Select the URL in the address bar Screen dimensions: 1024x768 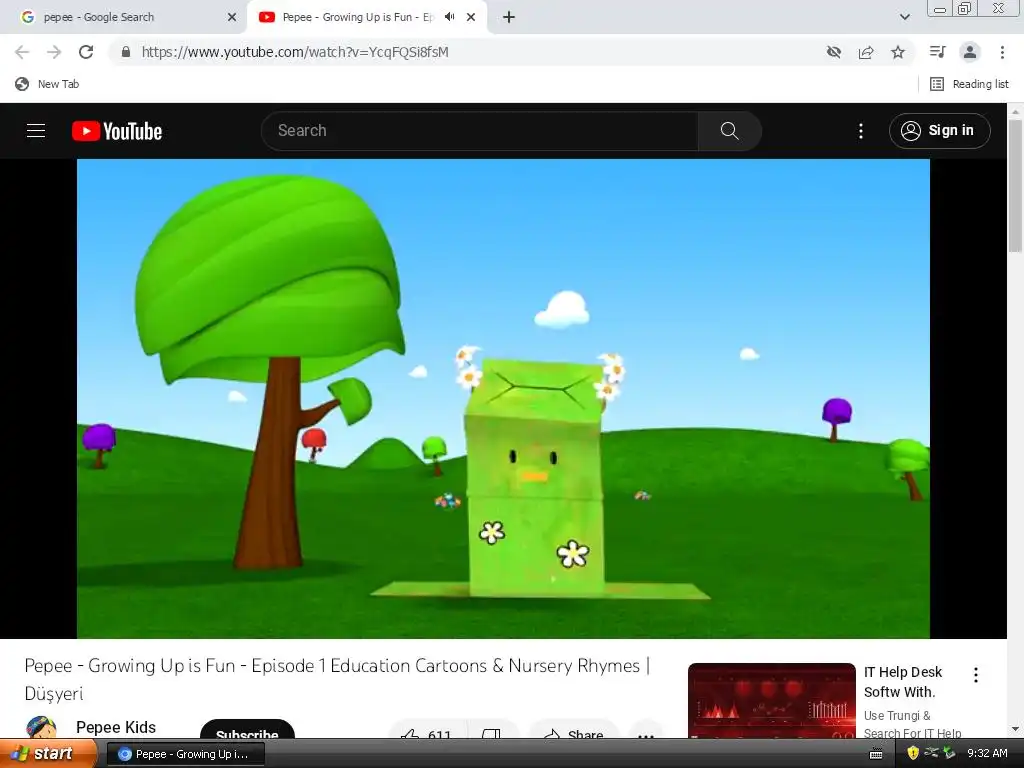295,52
